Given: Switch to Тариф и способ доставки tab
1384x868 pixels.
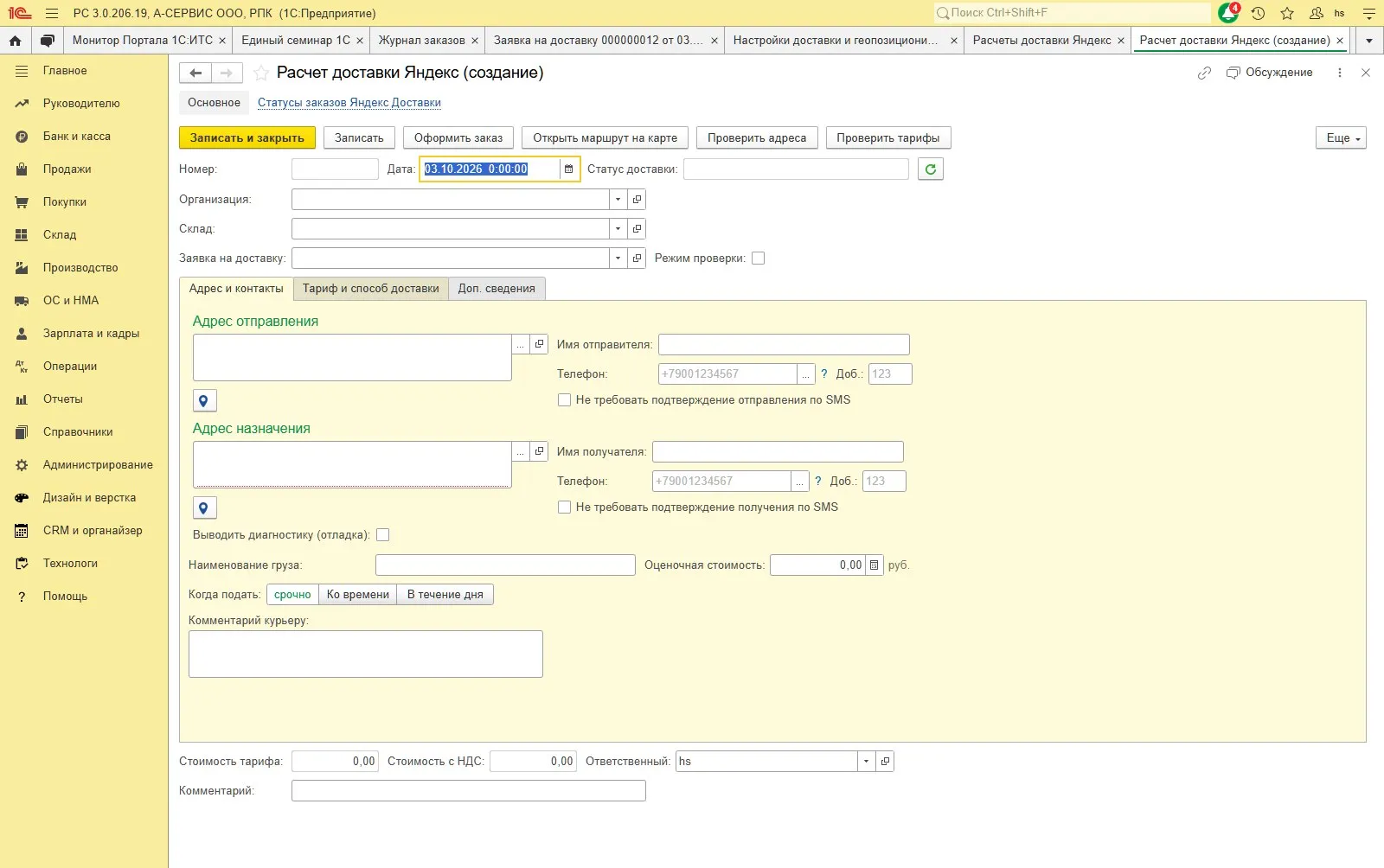Looking at the screenshot, I should (x=370, y=289).
